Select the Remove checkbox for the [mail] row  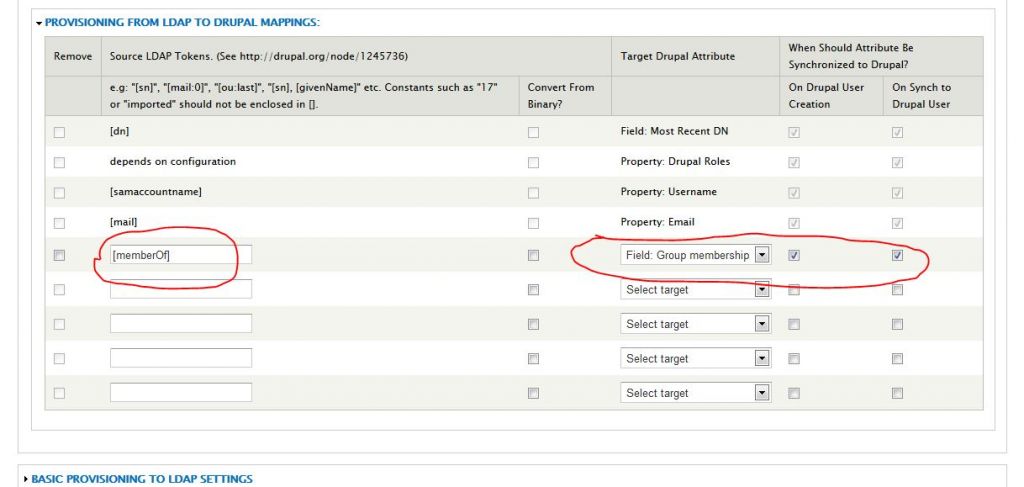click(x=59, y=223)
